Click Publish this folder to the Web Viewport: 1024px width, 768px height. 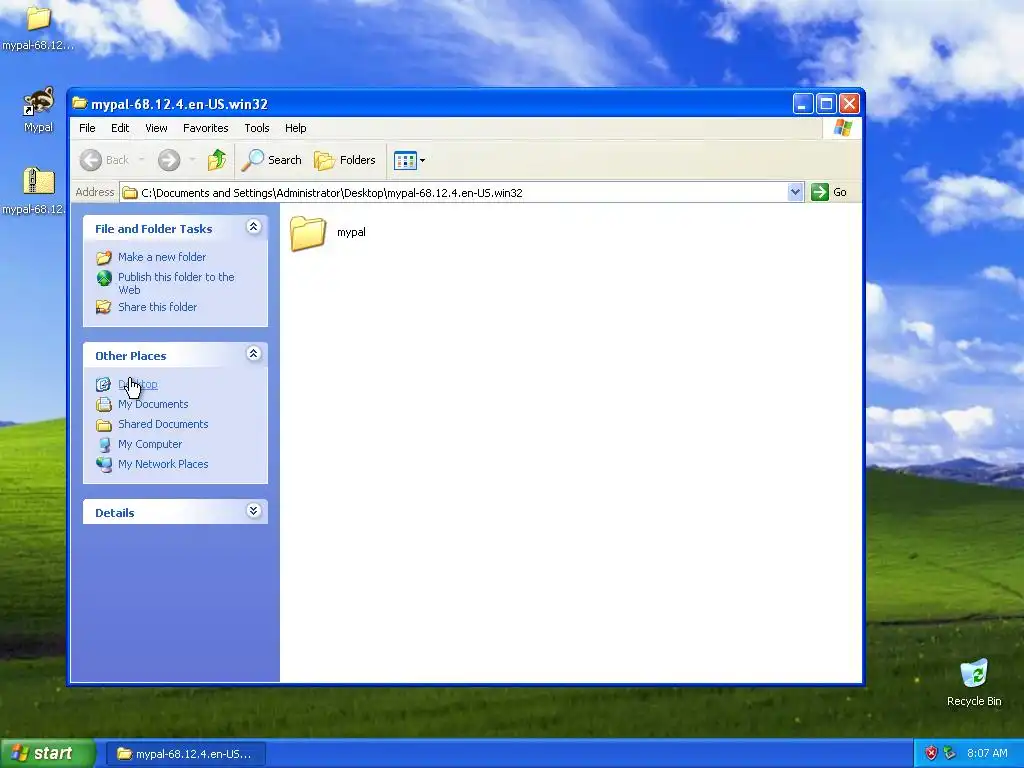pos(176,283)
